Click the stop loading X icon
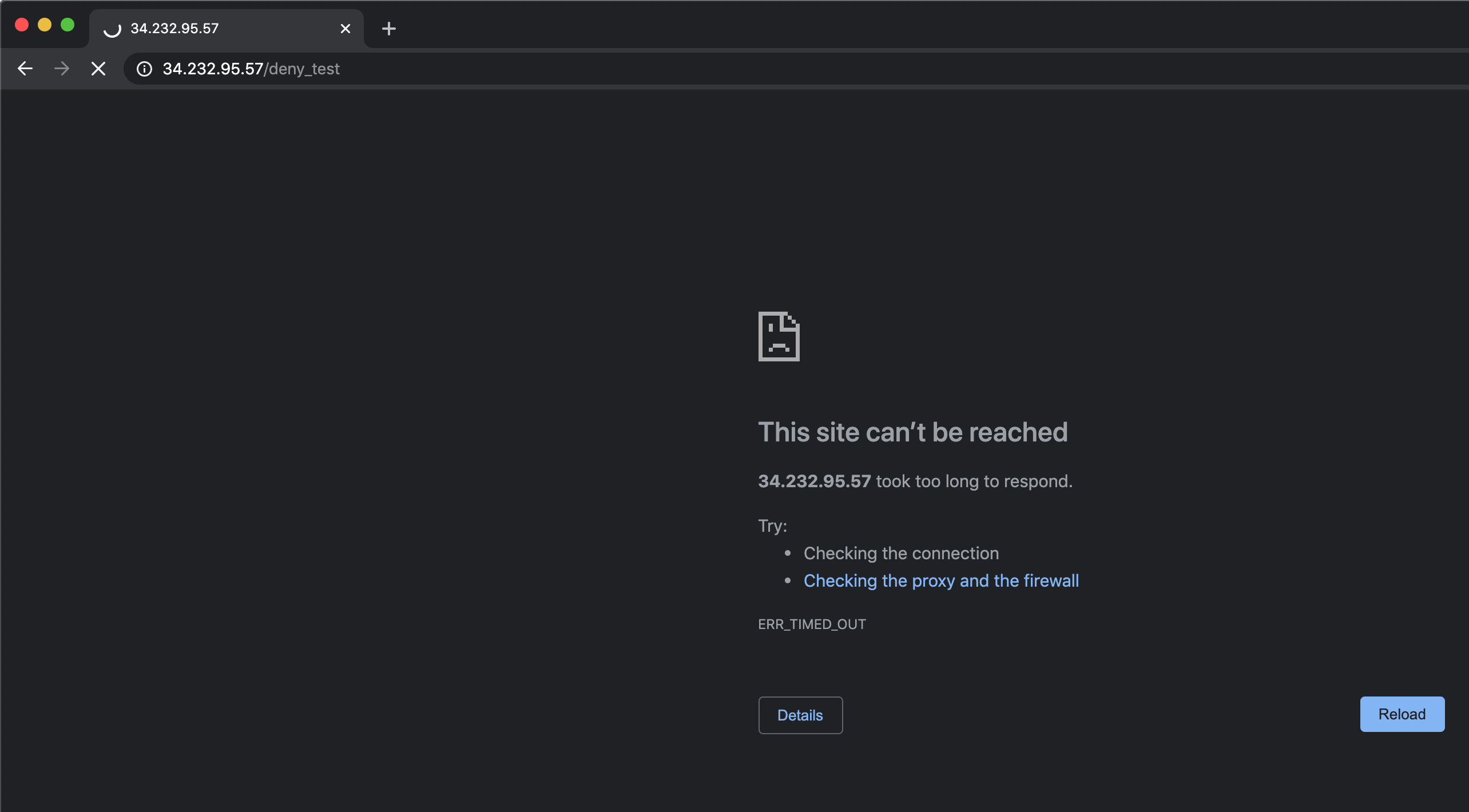The height and width of the screenshot is (812, 1469). (97, 68)
